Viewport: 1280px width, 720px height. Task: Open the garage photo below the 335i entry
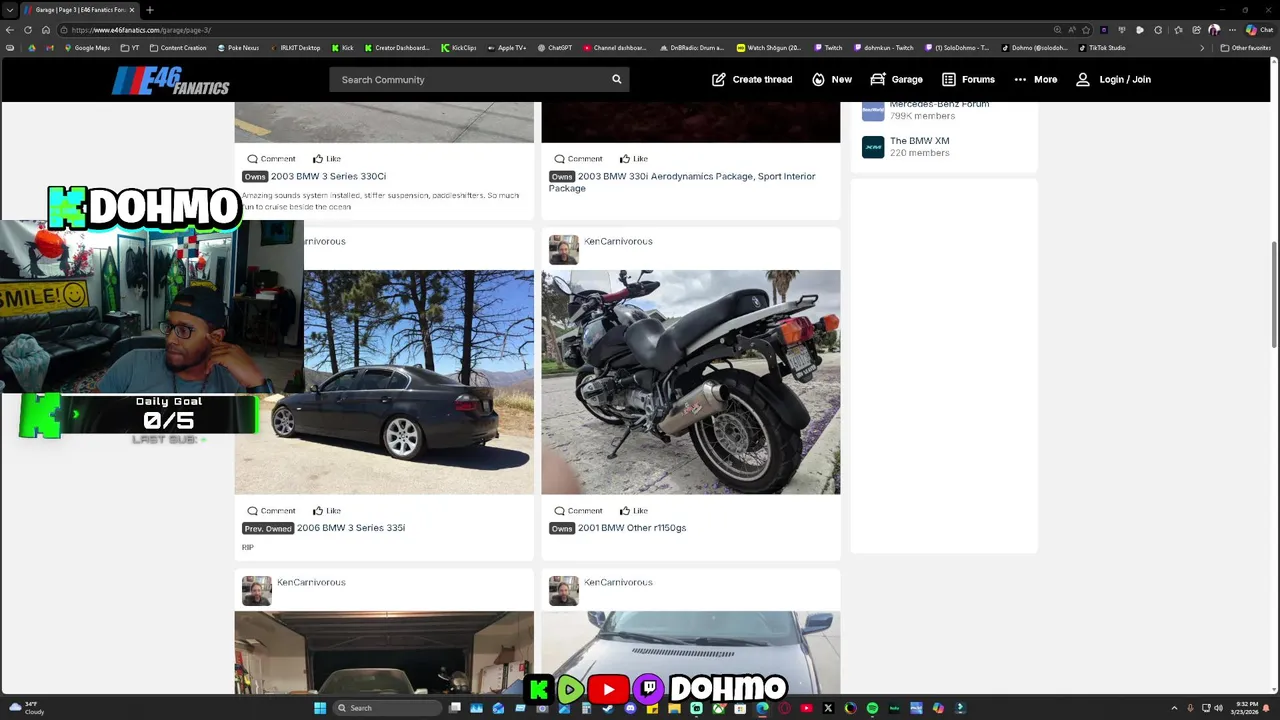point(384,652)
